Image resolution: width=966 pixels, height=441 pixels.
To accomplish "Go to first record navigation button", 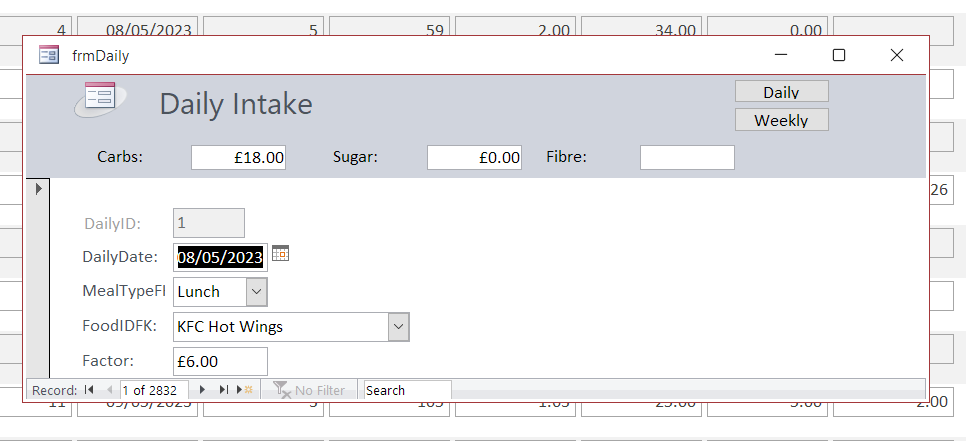I will 89,390.
